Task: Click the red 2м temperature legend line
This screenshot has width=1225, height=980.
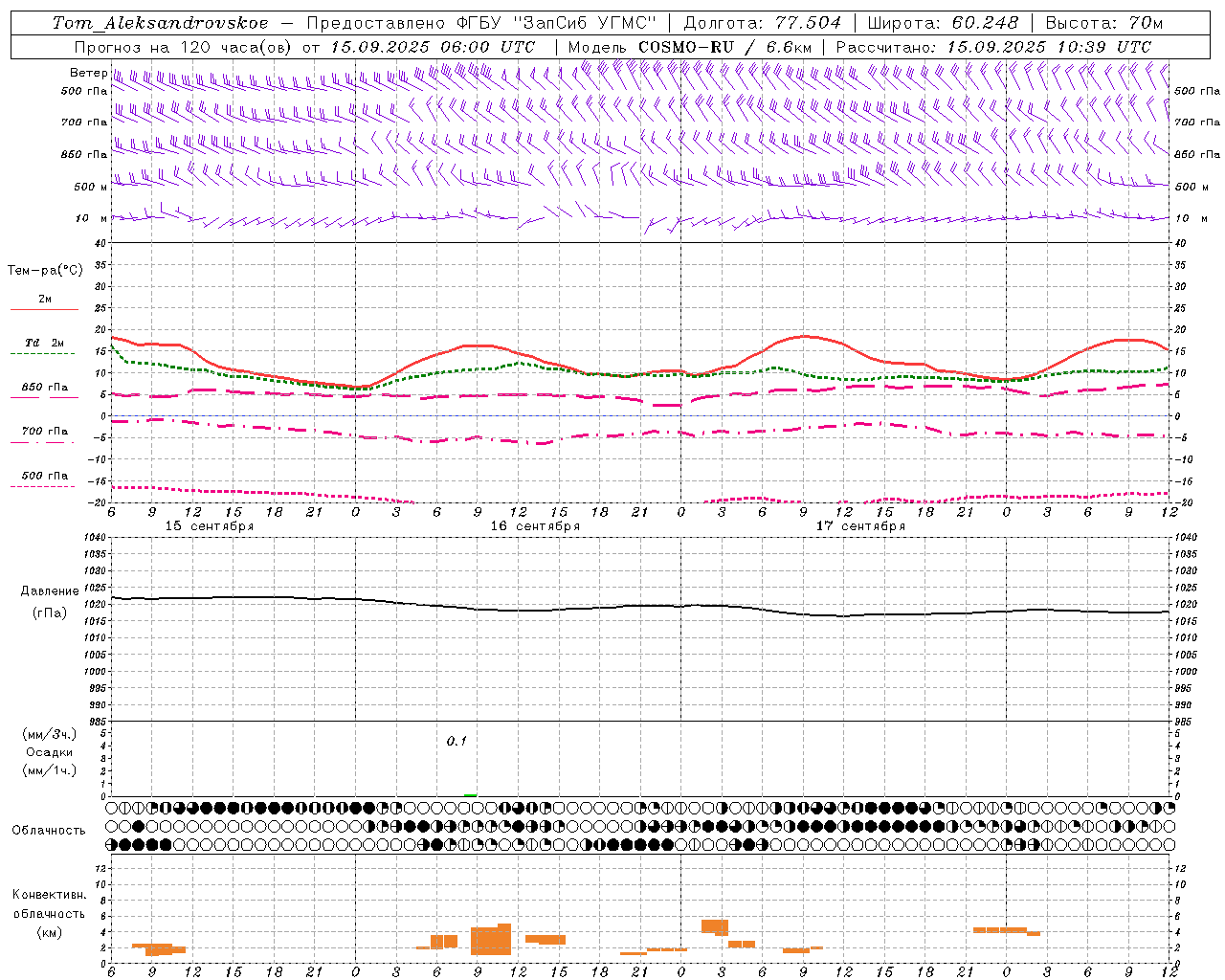Action: 44,309
